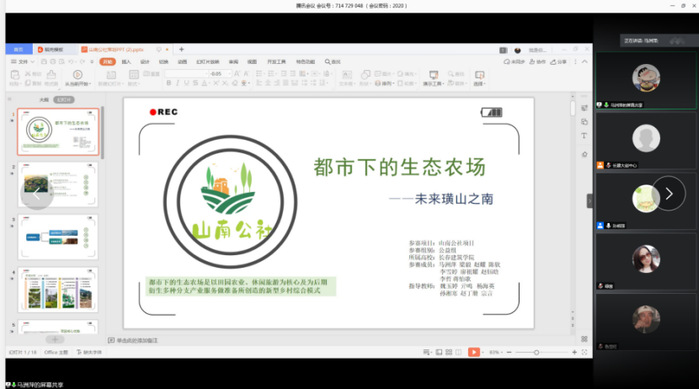Open the 设计 Design ribbon tab

pyautogui.click(x=145, y=62)
